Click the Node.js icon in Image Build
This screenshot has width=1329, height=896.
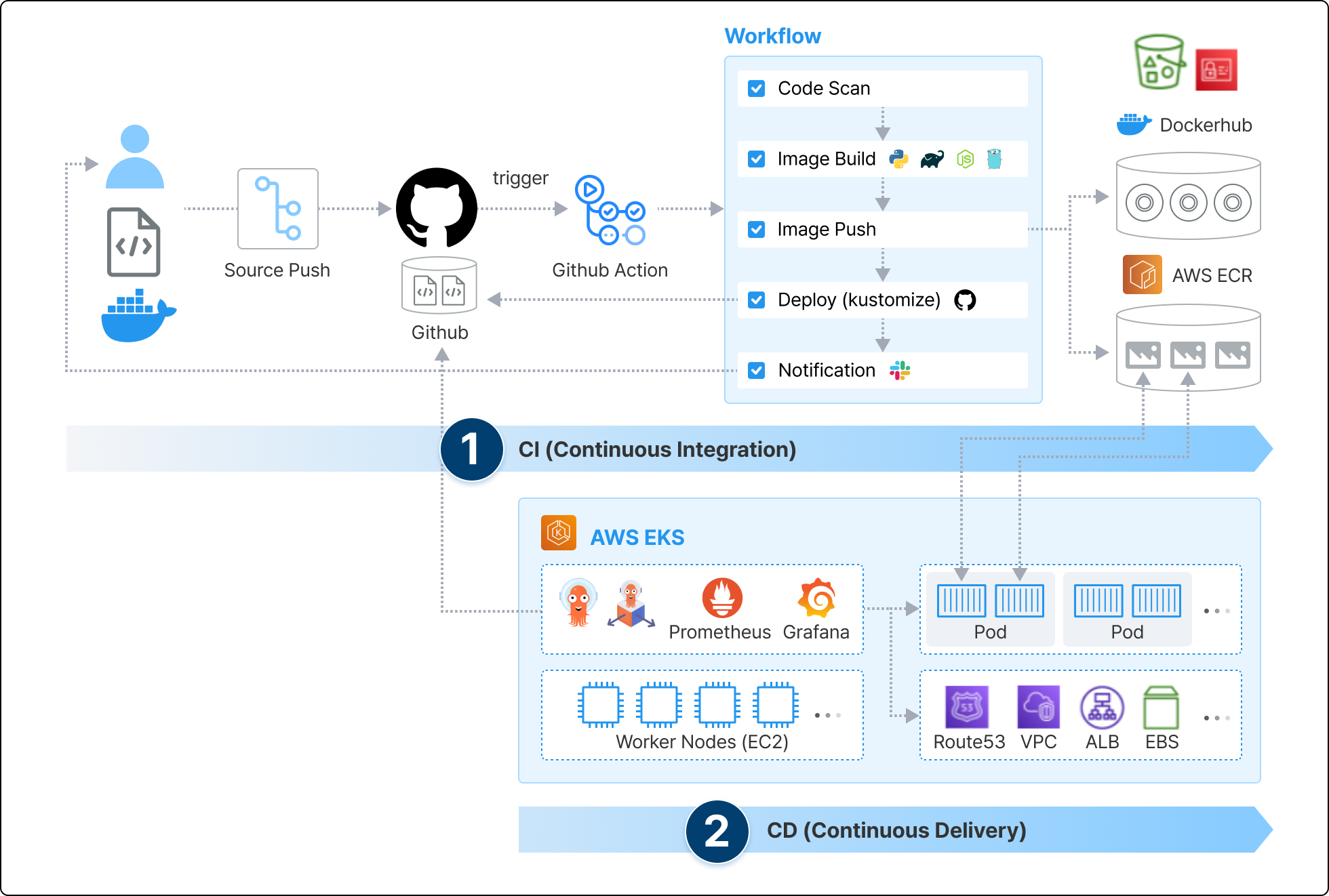(965, 159)
